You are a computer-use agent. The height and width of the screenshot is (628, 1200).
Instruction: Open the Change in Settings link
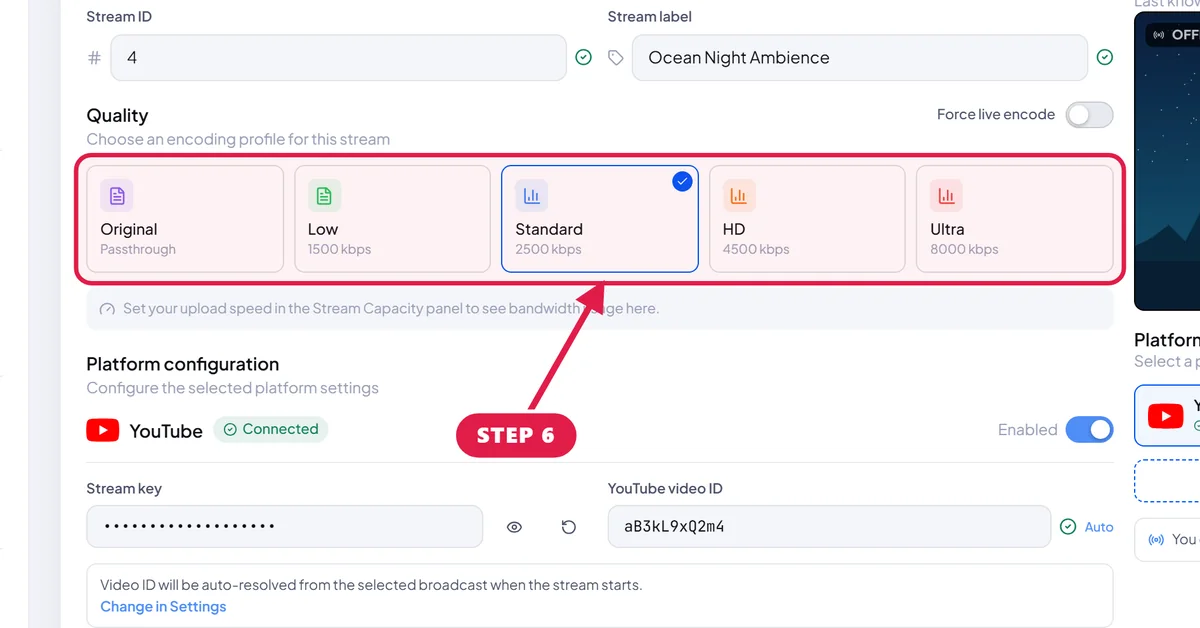tap(163, 607)
